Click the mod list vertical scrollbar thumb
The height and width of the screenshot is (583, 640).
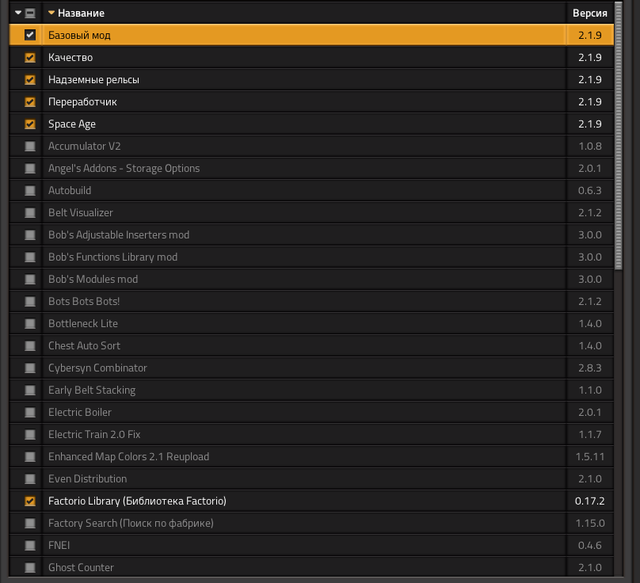pyautogui.click(x=618, y=136)
